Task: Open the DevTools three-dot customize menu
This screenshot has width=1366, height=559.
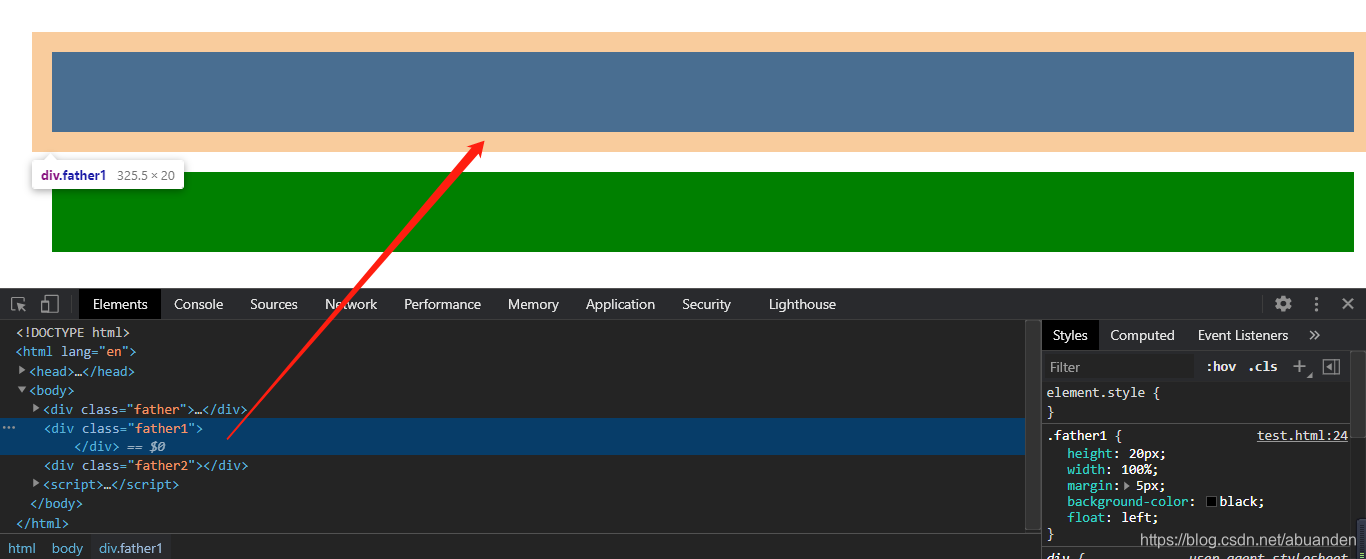Action: coord(1317,304)
